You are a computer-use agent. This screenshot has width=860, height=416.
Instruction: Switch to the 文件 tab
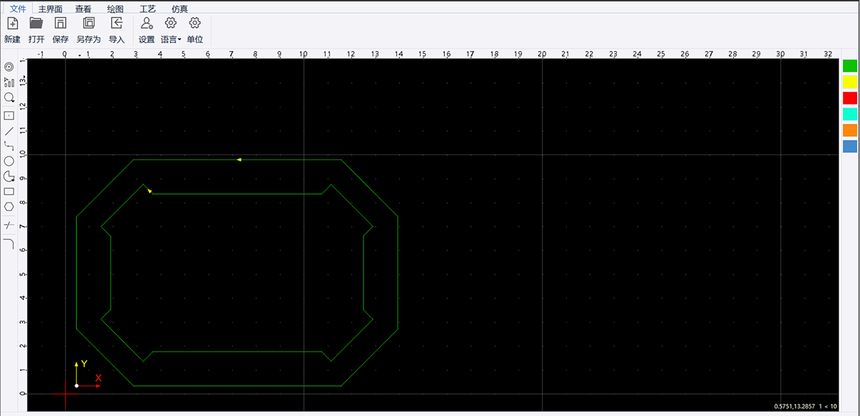click(19, 9)
